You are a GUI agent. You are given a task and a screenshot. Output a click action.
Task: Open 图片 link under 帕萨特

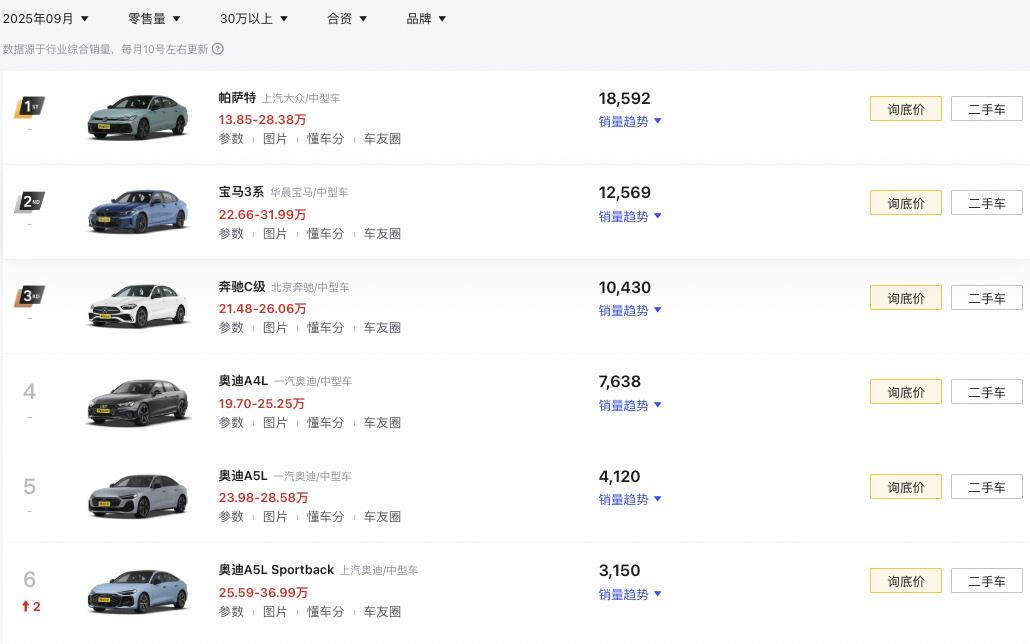click(x=275, y=139)
